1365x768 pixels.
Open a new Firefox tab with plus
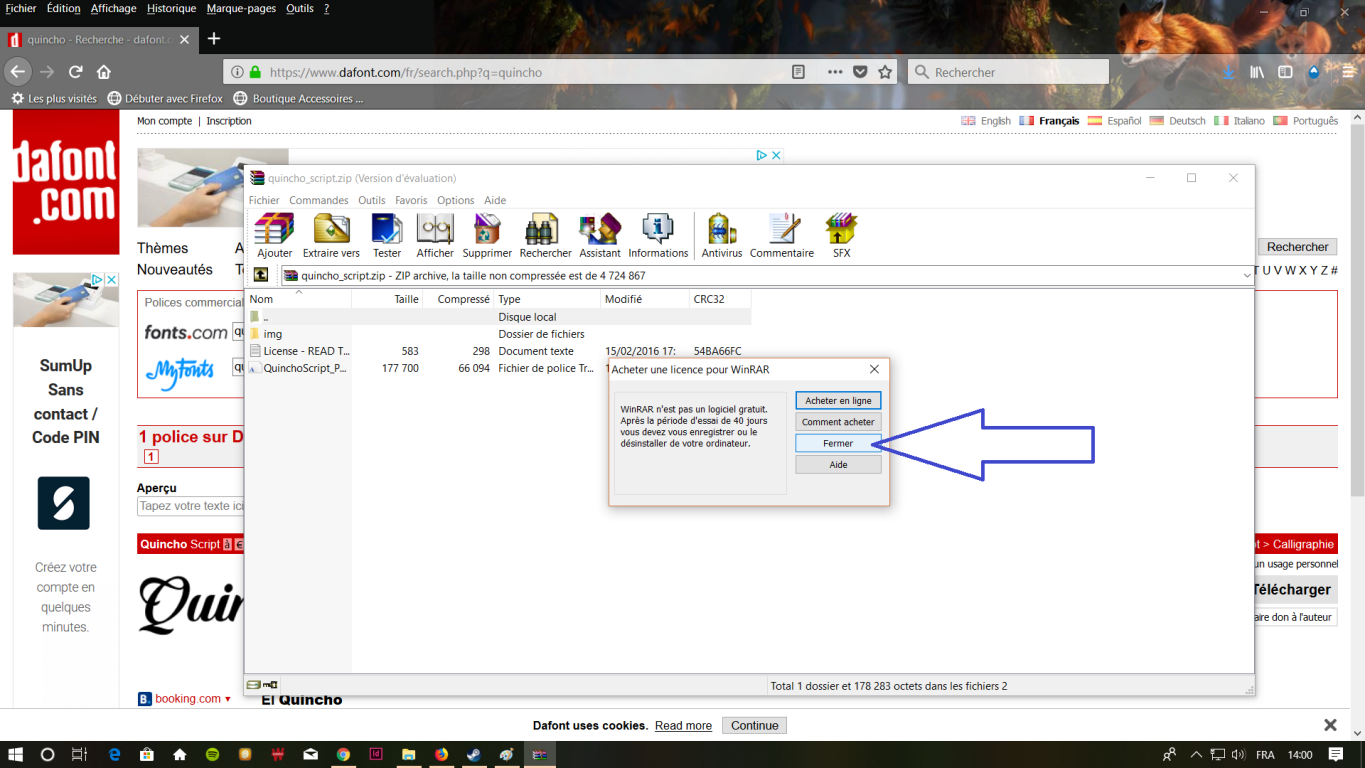point(214,39)
